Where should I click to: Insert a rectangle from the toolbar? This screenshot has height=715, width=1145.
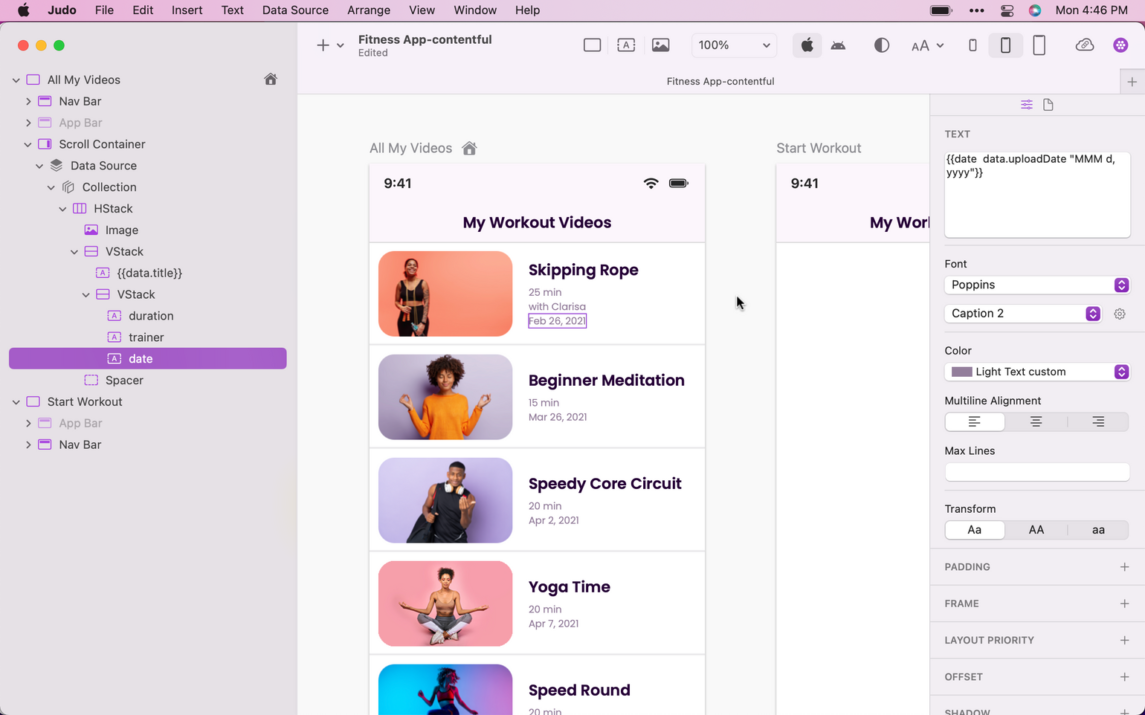(592, 45)
